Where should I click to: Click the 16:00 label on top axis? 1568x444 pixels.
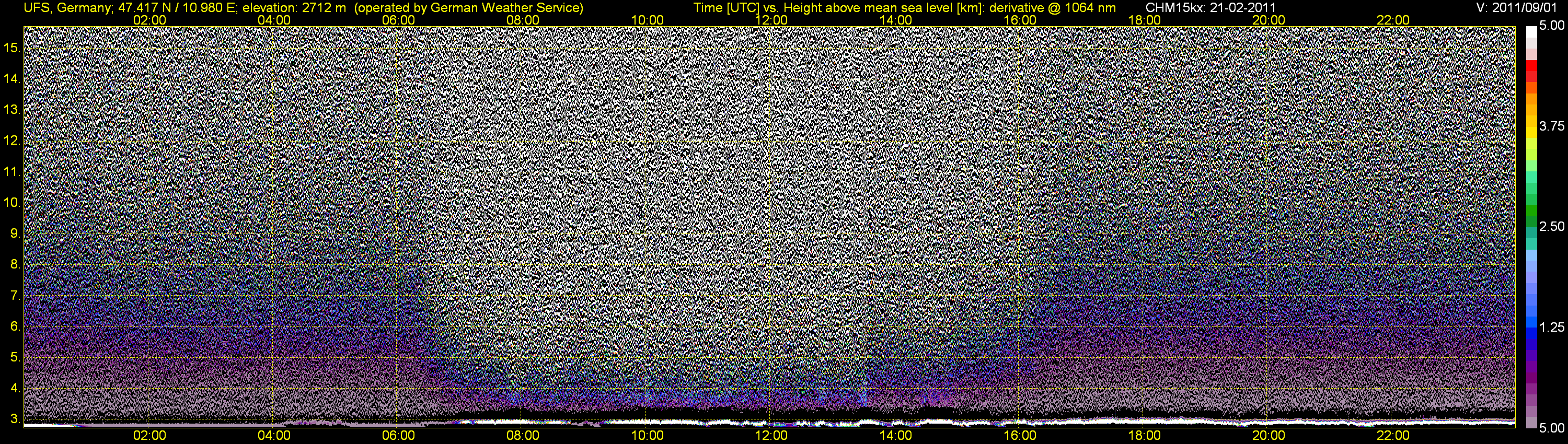click(x=1020, y=20)
